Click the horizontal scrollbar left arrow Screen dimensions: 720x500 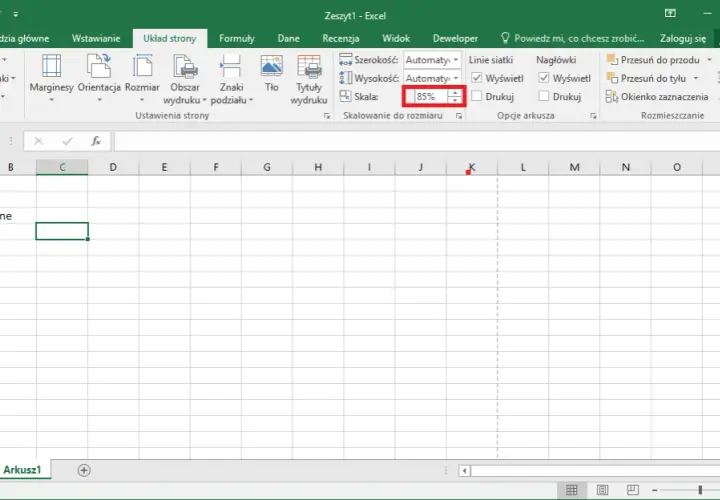pos(464,471)
